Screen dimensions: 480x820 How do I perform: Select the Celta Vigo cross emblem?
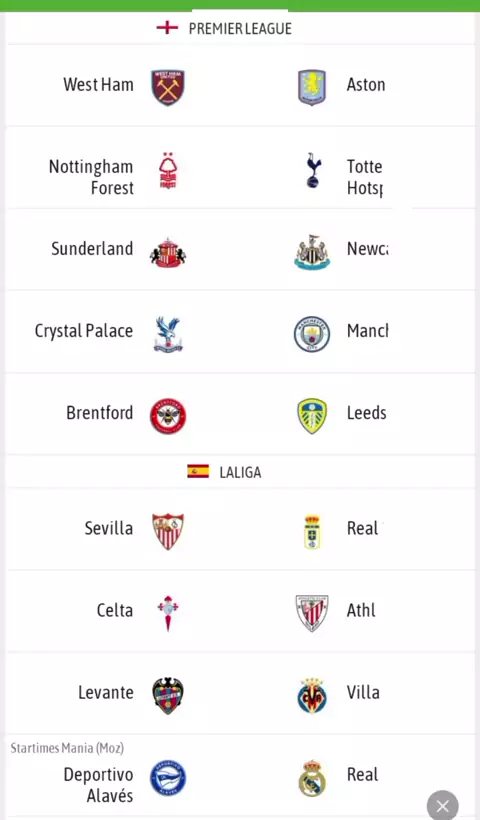(168, 613)
